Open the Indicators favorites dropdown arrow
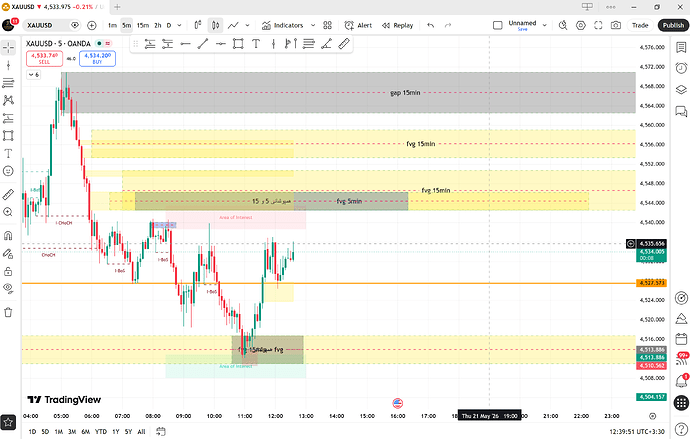This screenshot has width=690, height=439. pos(313,26)
